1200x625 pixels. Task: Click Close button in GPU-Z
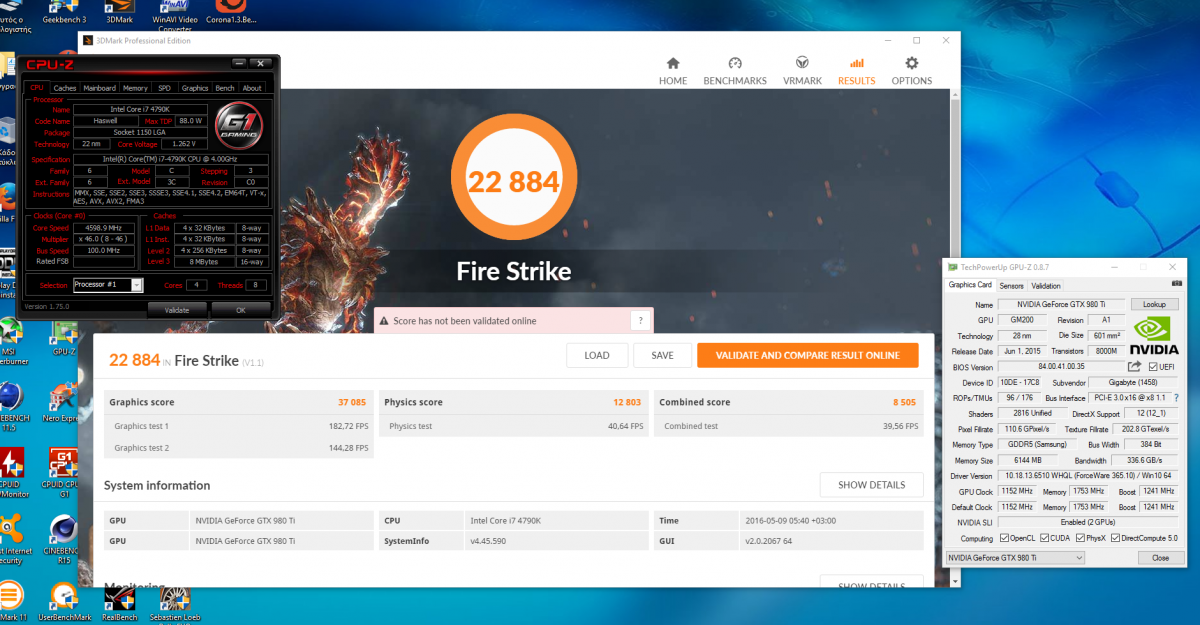(x=1160, y=557)
